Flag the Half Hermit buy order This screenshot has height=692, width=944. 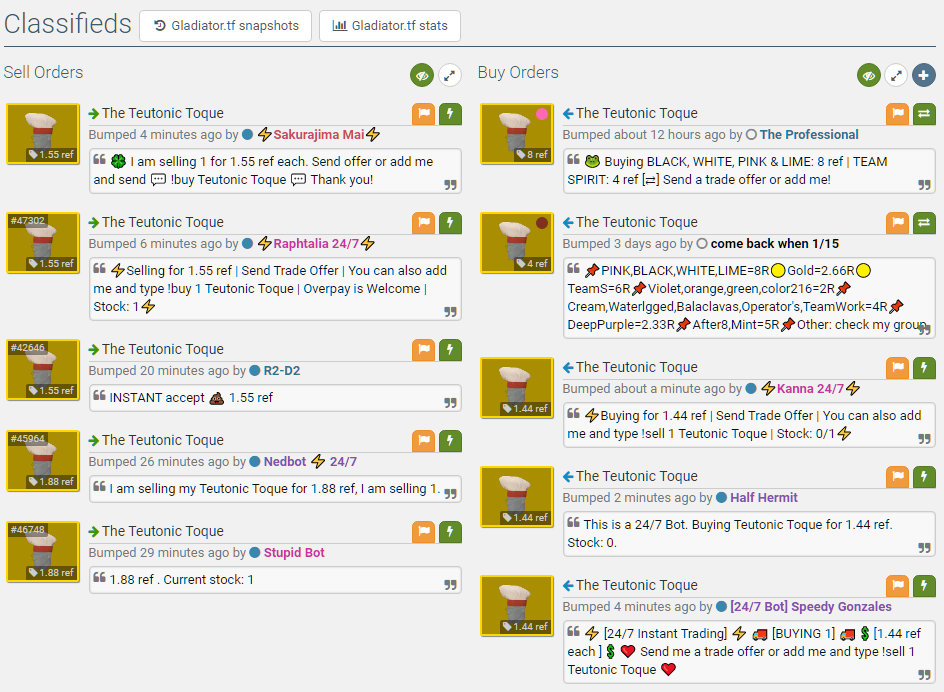[x=898, y=477]
